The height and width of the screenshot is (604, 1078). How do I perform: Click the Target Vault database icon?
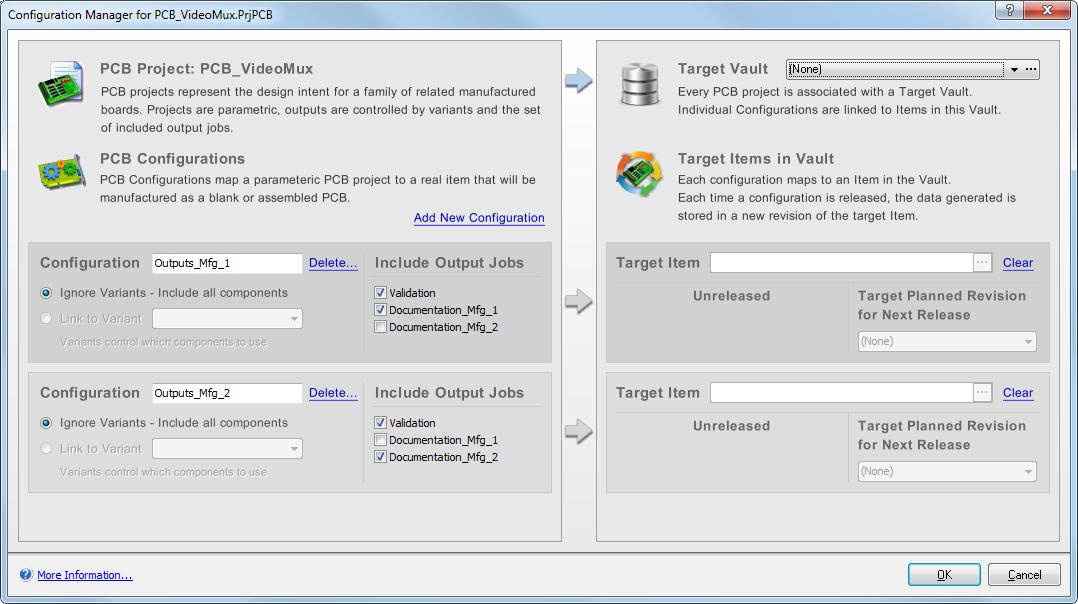(640, 84)
